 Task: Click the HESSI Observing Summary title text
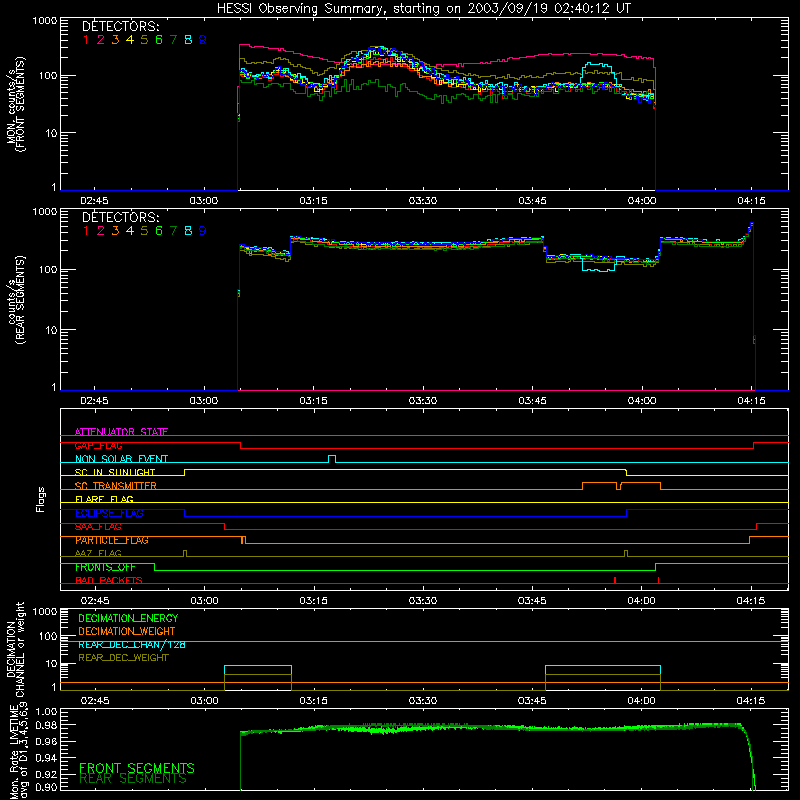coord(423,9)
